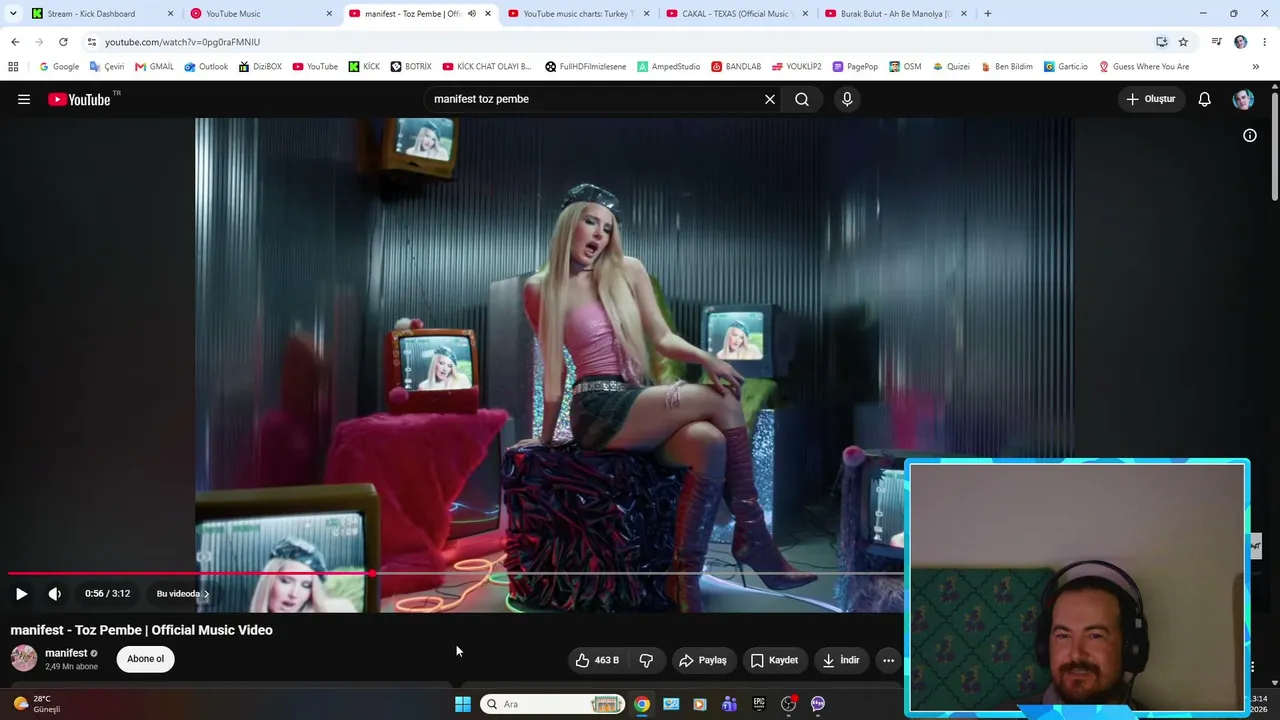Open Microsoft Teams from the taskbar
The height and width of the screenshot is (720, 1280).
tap(730, 704)
